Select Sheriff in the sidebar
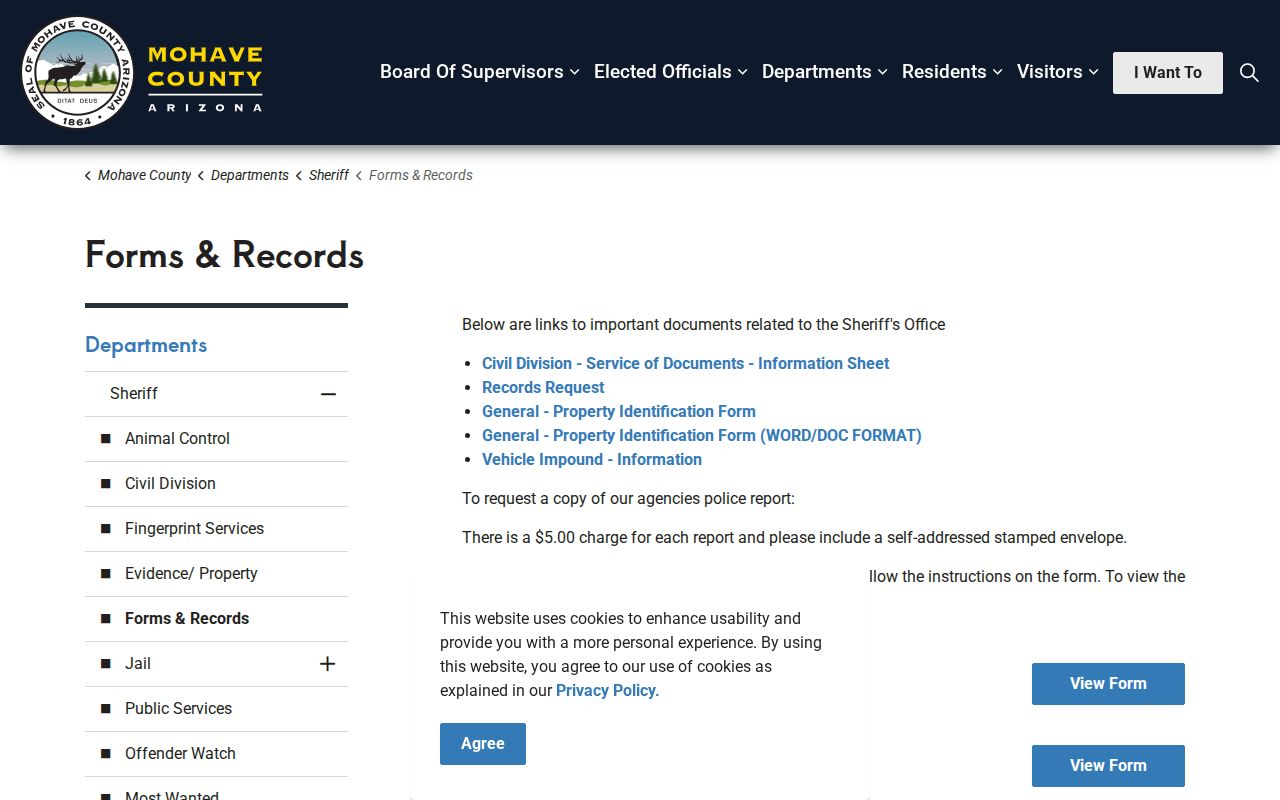This screenshot has width=1280, height=800. point(134,394)
